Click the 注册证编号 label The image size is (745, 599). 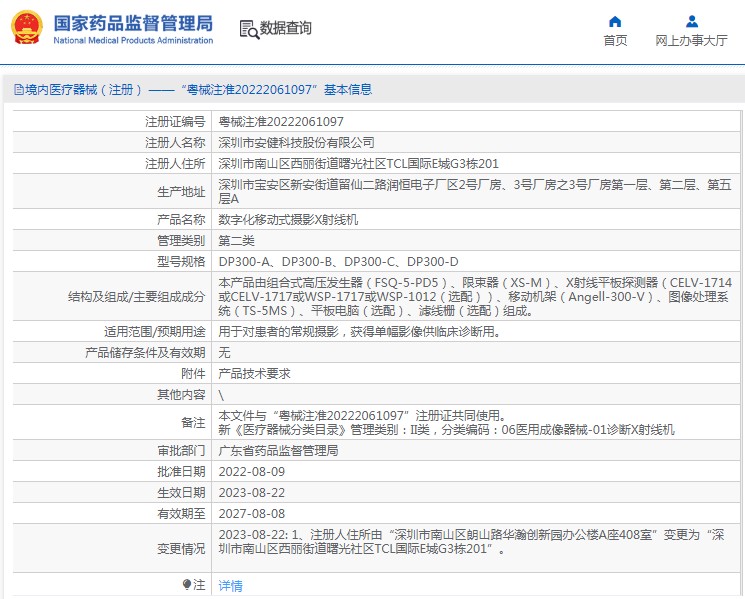tap(175, 122)
